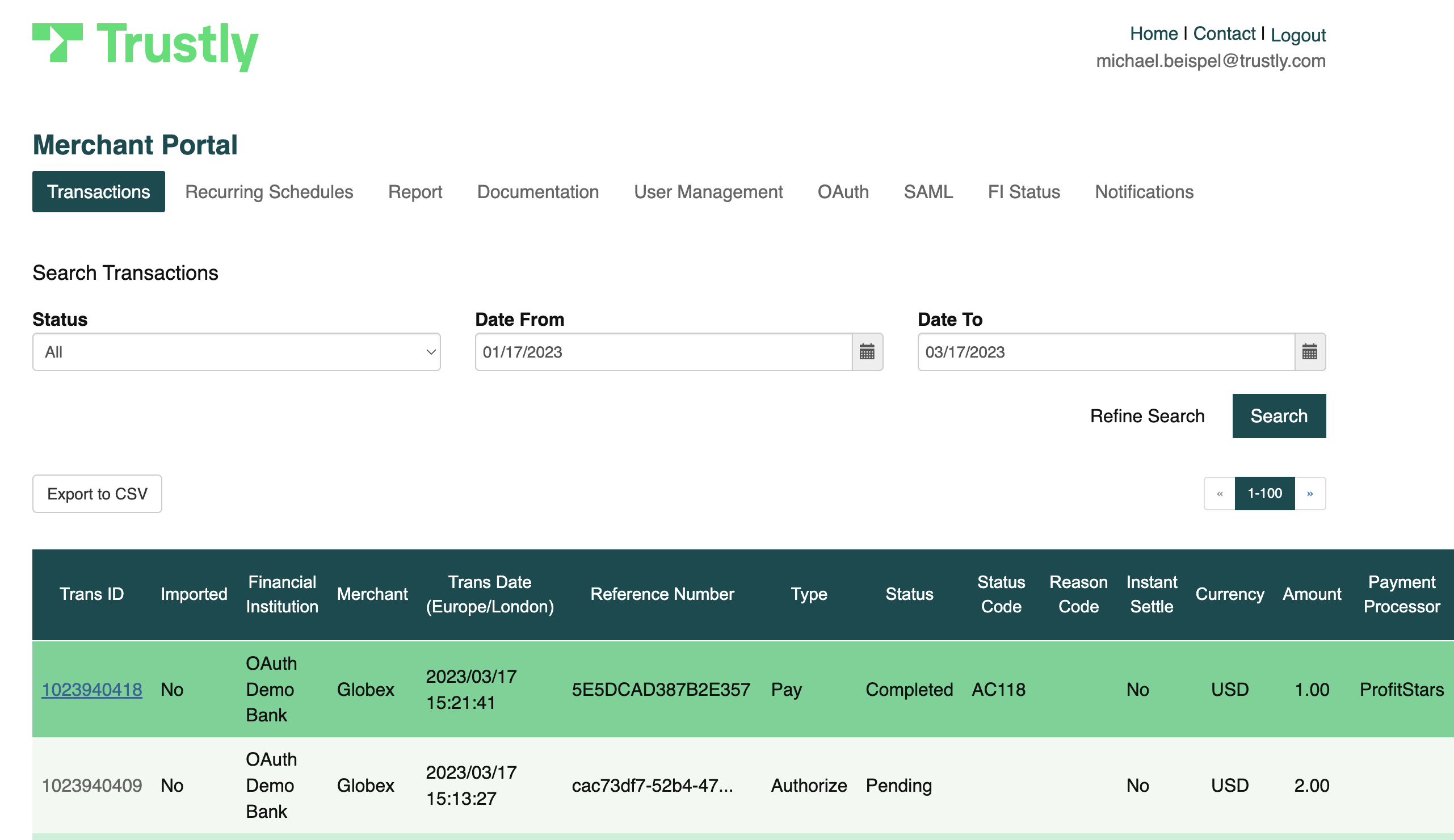Go to previous page of results
The image size is (1454, 840).
(x=1219, y=494)
